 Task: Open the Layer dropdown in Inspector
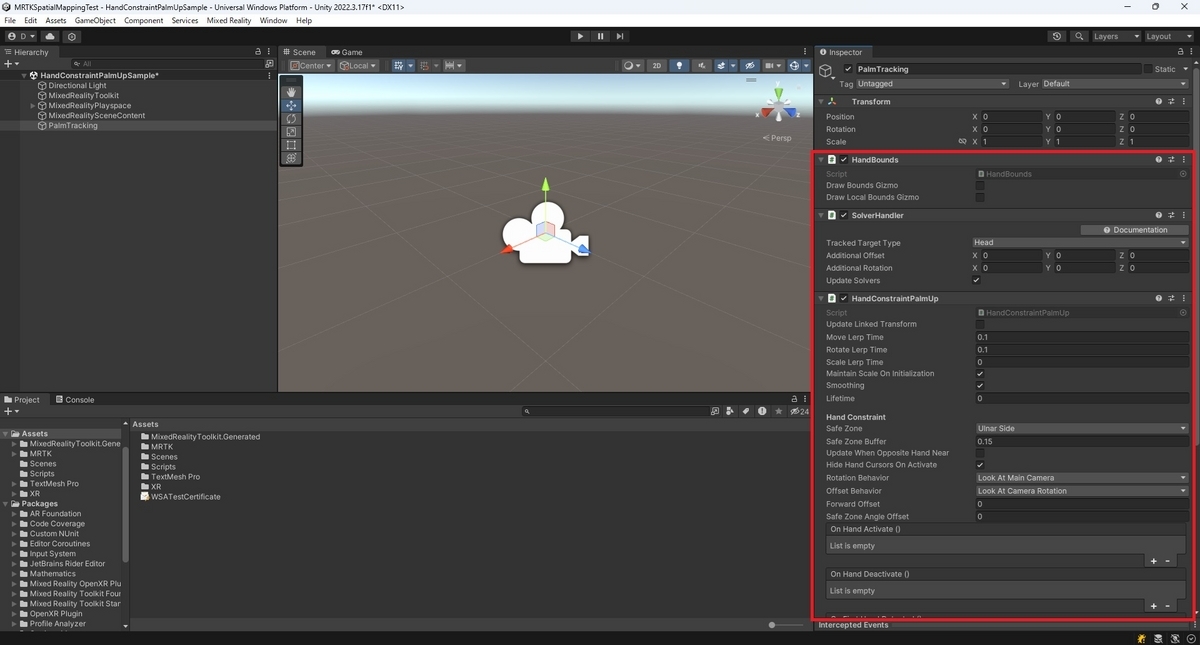(x=1115, y=84)
